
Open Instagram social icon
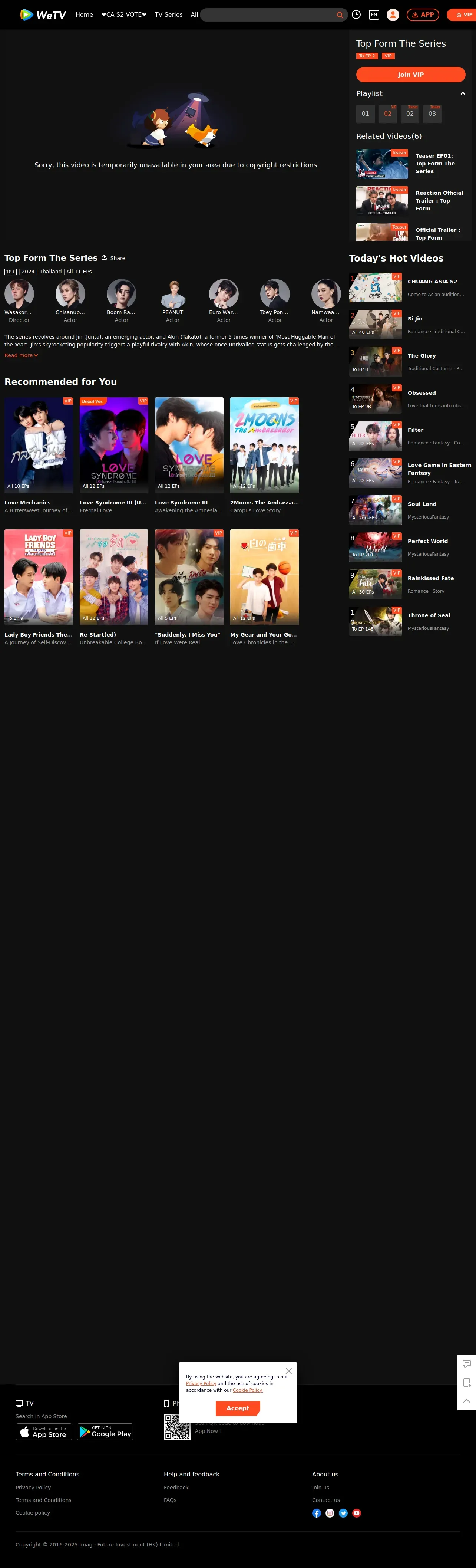(x=330, y=1513)
